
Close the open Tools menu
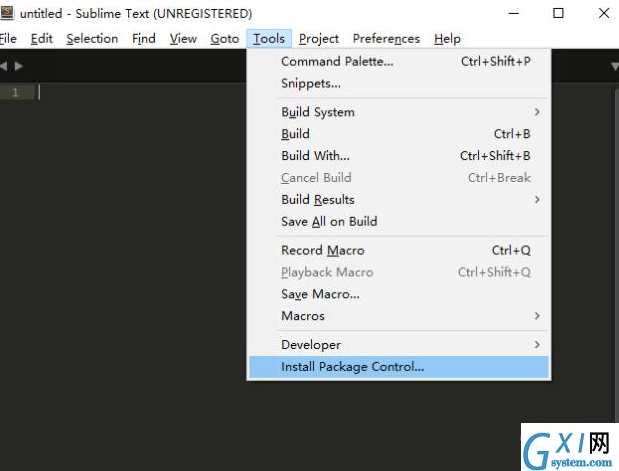pyautogui.click(x=269, y=39)
